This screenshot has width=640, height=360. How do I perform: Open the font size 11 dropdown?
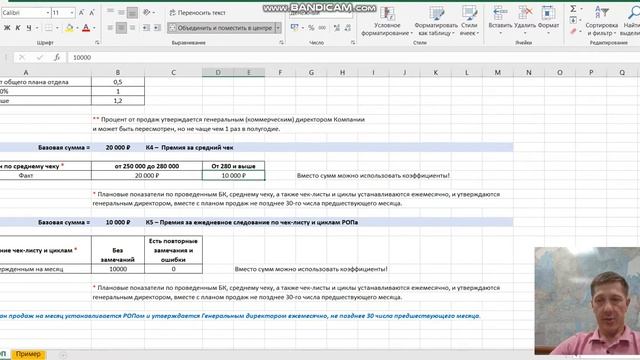[72, 13]
